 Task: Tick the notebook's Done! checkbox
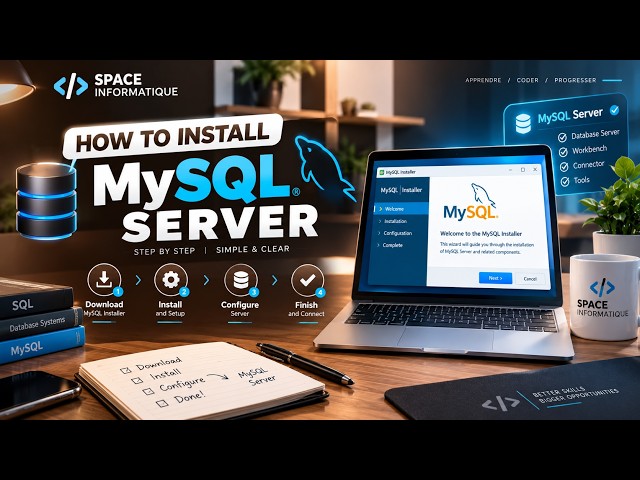162,403
